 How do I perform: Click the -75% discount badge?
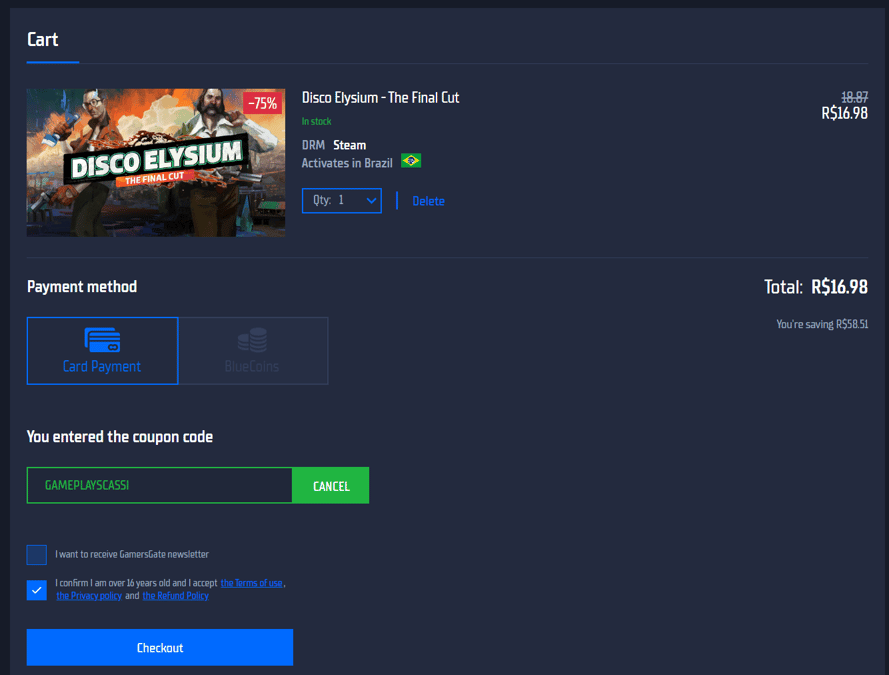263,103
